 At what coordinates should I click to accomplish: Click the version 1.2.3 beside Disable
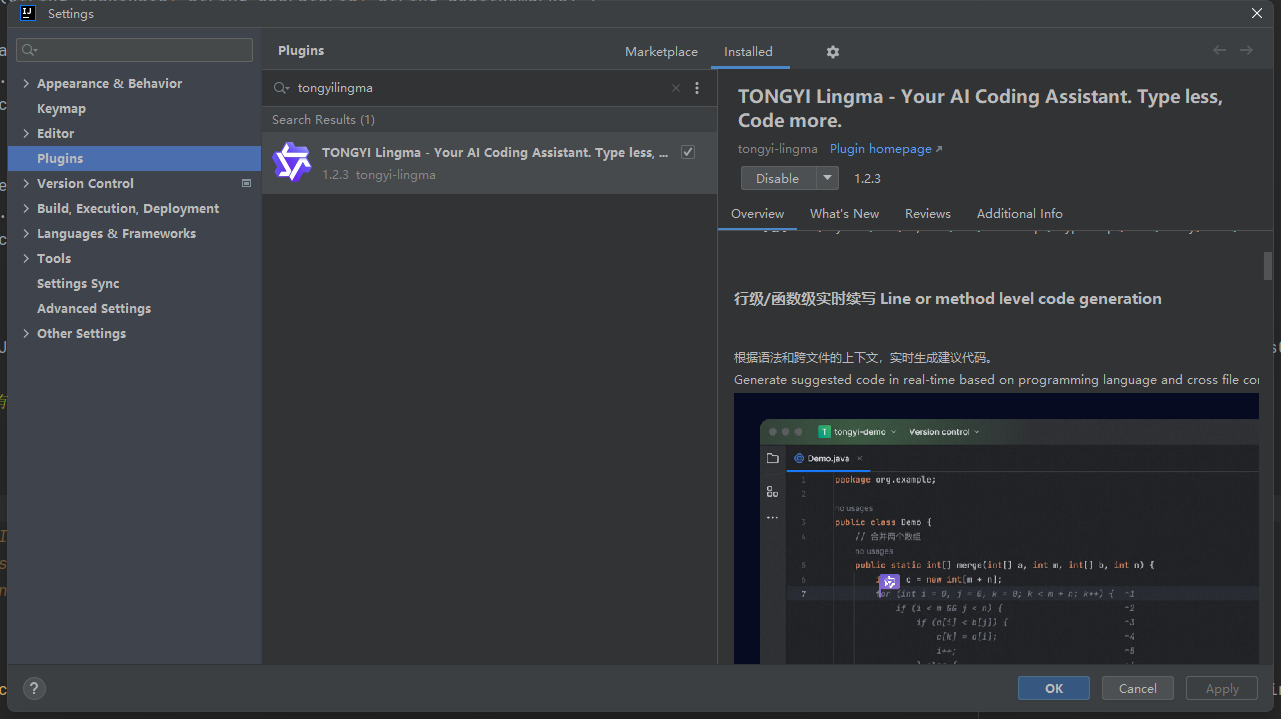click(867, 179)
